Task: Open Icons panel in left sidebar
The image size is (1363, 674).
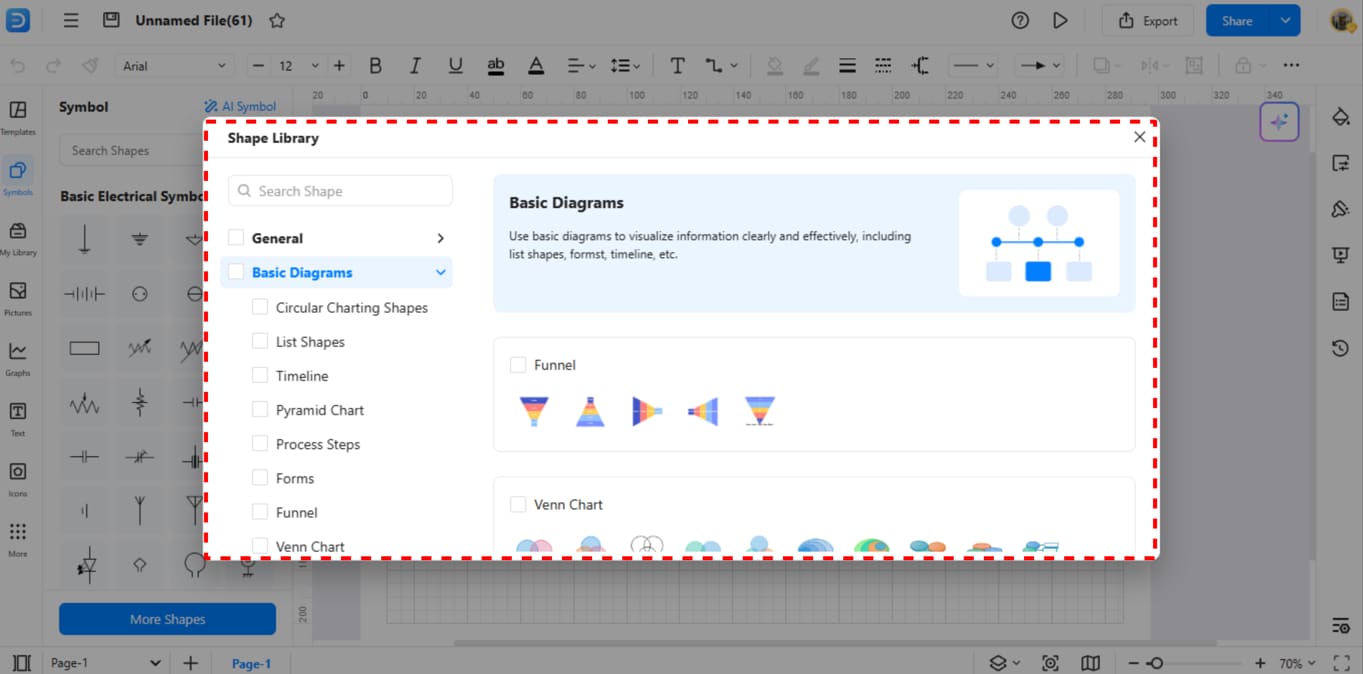Action: coord(18,478)
